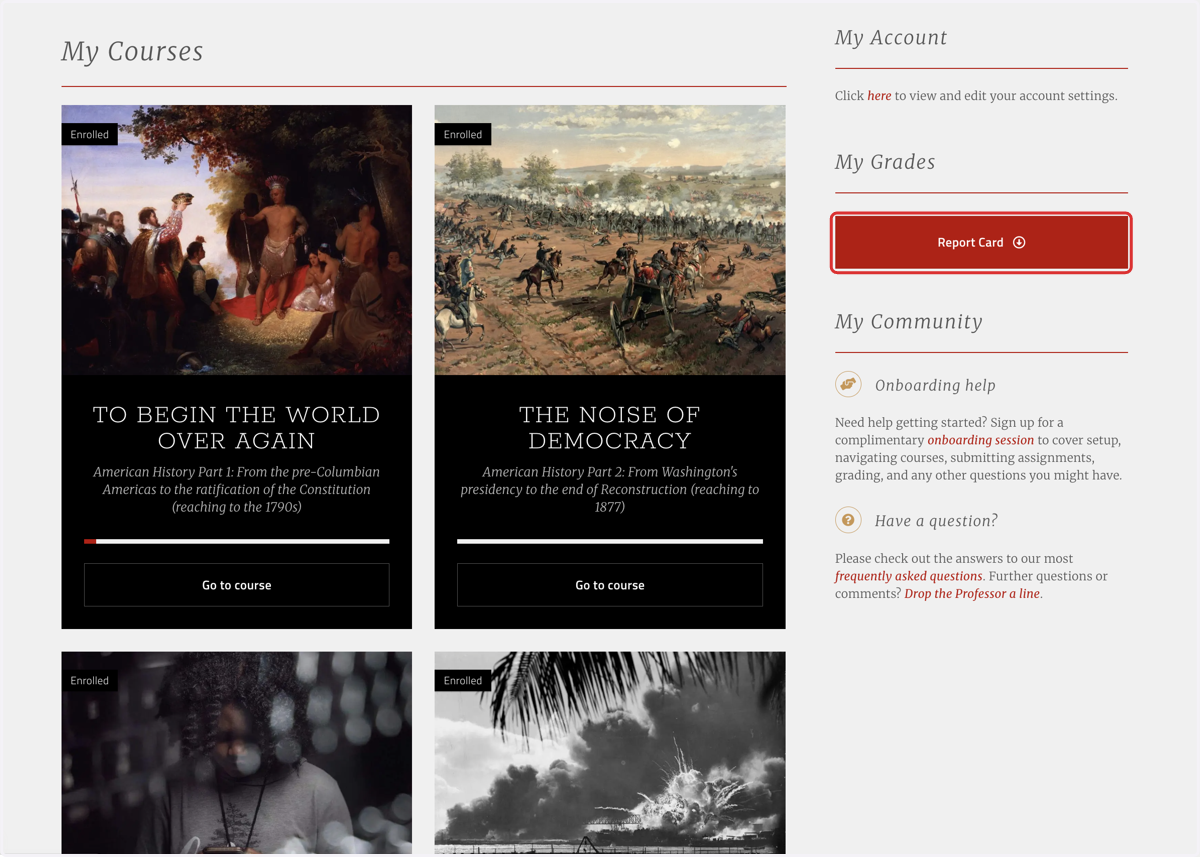Screen dimensions: 1200x857
Task: Click the 'My Courses' heading
Action: pos(132,52)
